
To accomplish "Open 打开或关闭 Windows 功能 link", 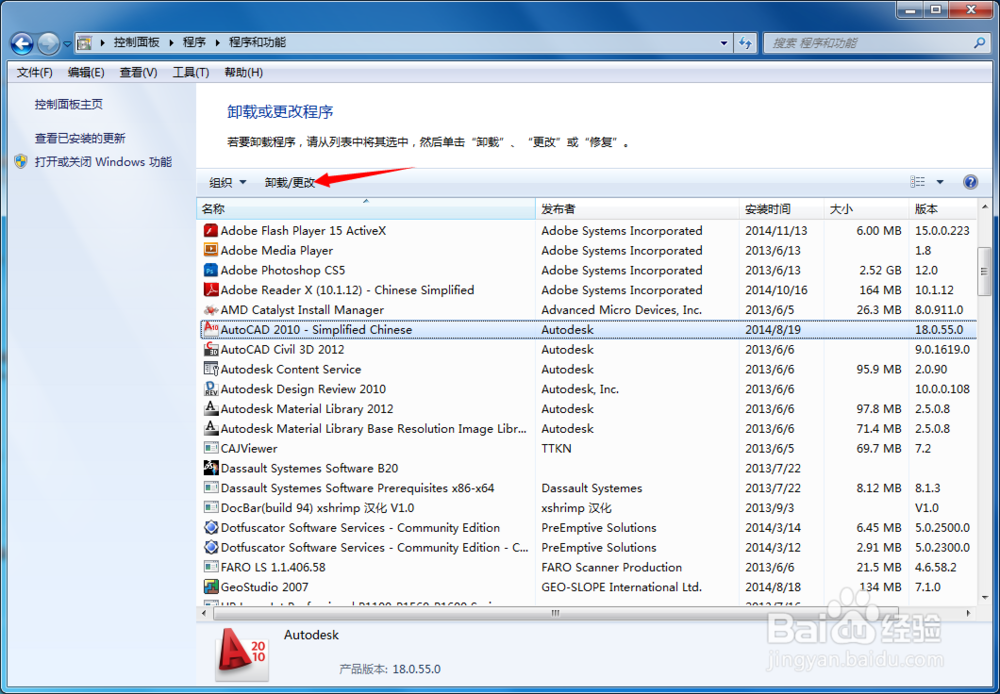I will tap(103, 162).
